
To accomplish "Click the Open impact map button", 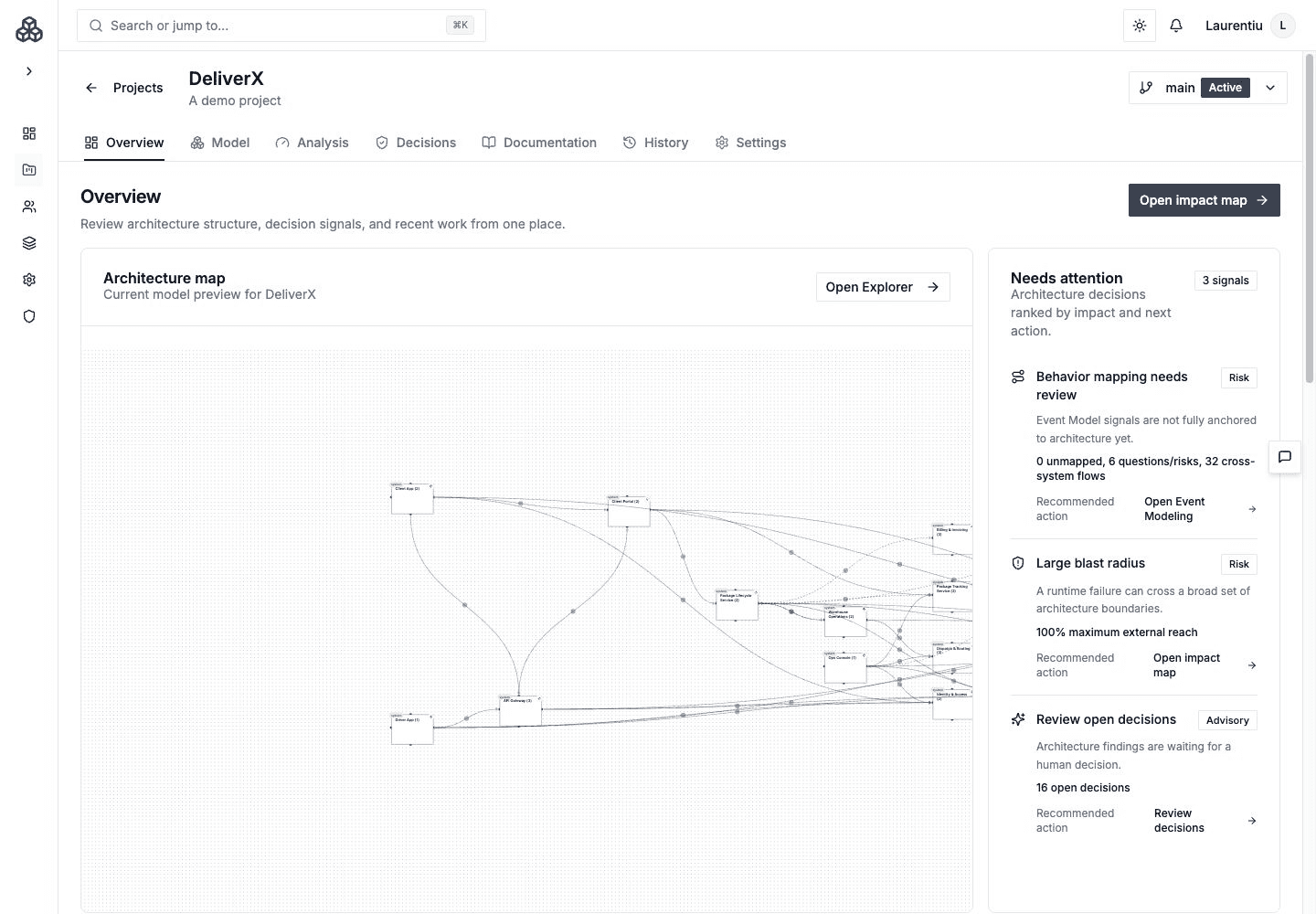I will pos(1204,200).
